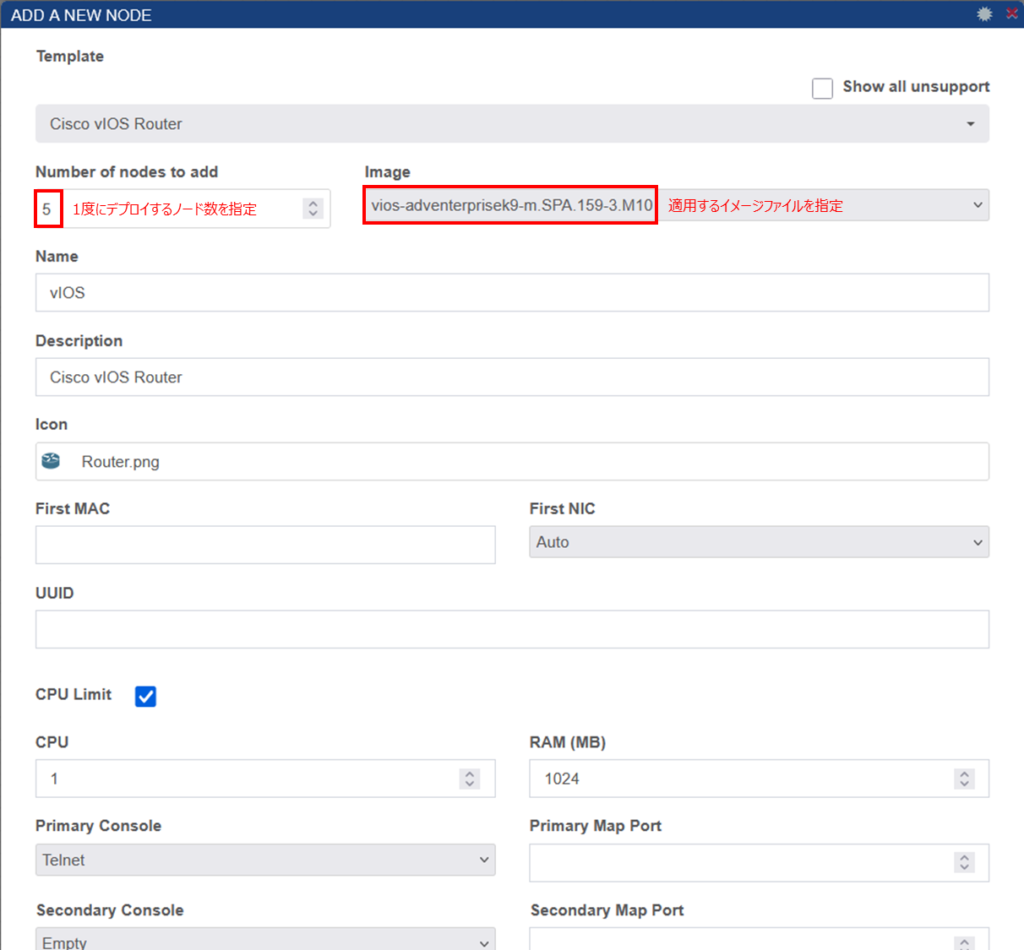Open the Template dropdown Cisco vIOS Router
The height and width of the screenshot is (950, 1024).
click(x=512, y=124)
